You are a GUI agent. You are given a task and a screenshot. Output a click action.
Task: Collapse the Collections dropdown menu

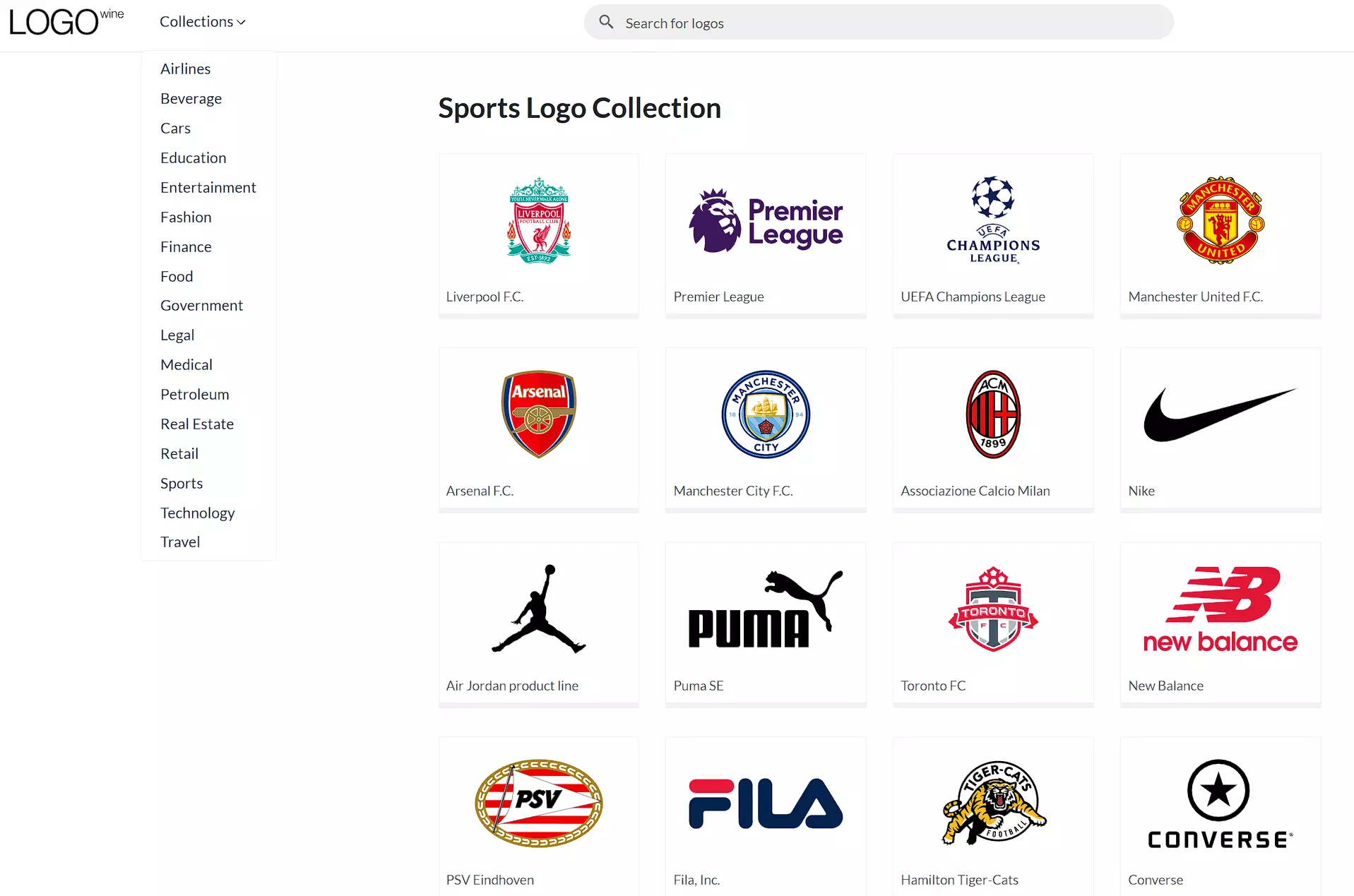[202, 22]
